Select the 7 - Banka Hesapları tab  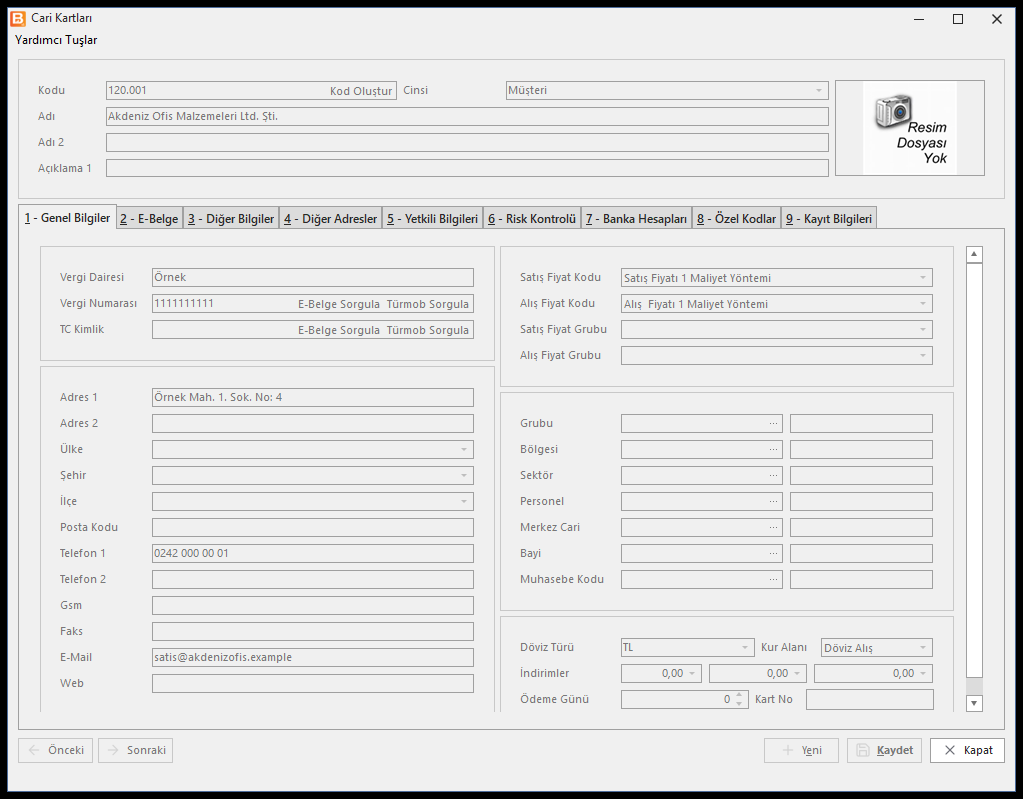point(636,219)
